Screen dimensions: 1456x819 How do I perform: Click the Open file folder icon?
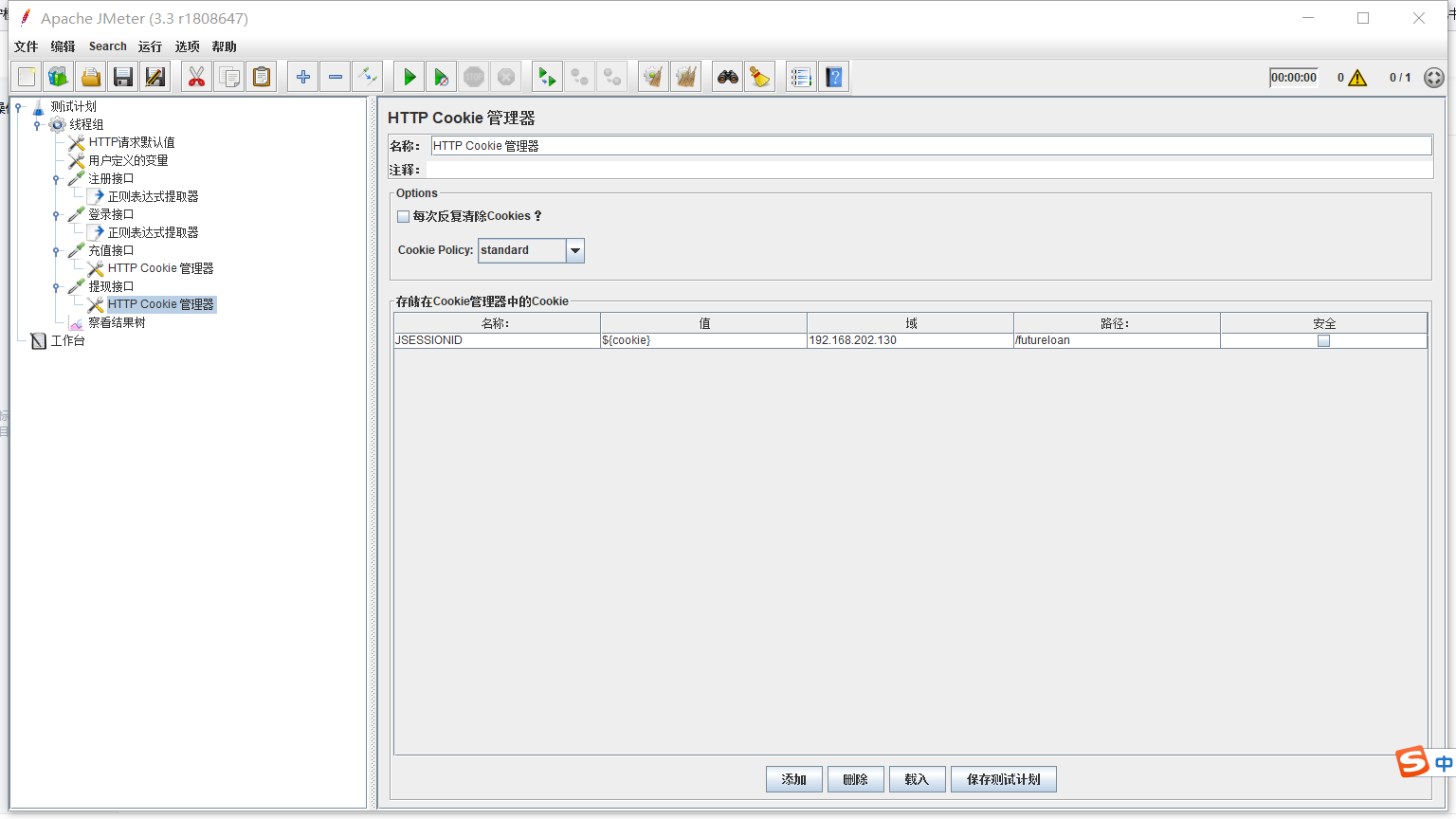pyautogui.click(x=91, y=77)
